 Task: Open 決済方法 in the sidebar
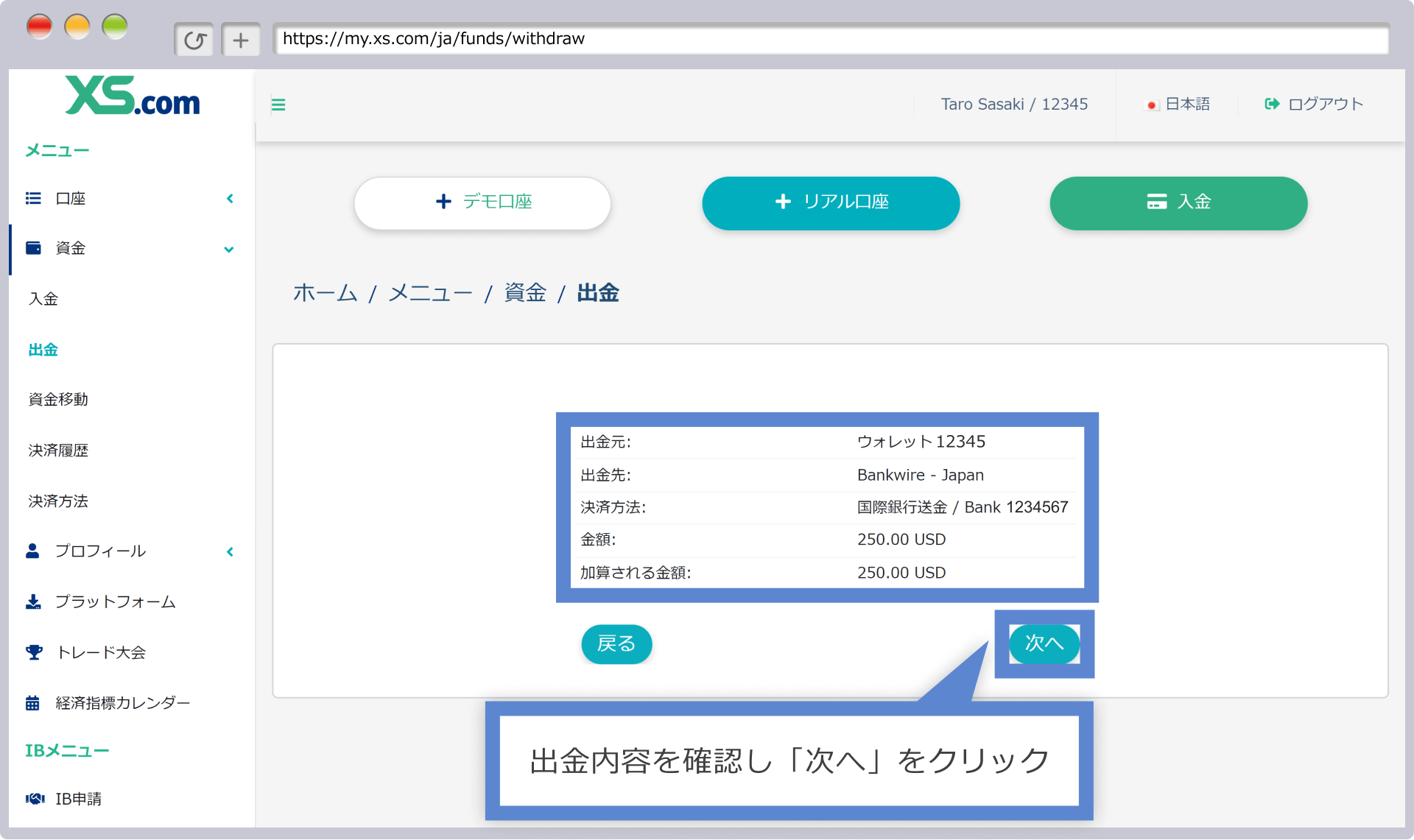tap(58, 501)
